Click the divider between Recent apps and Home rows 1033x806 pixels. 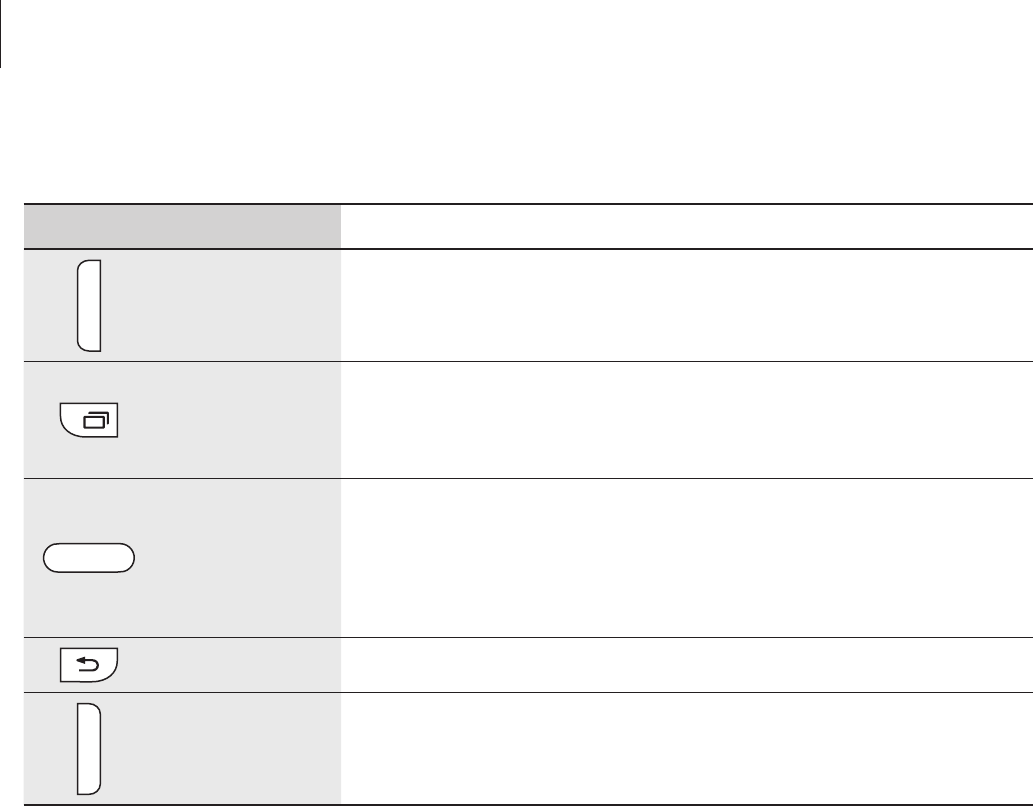click(x=528, y=478)
